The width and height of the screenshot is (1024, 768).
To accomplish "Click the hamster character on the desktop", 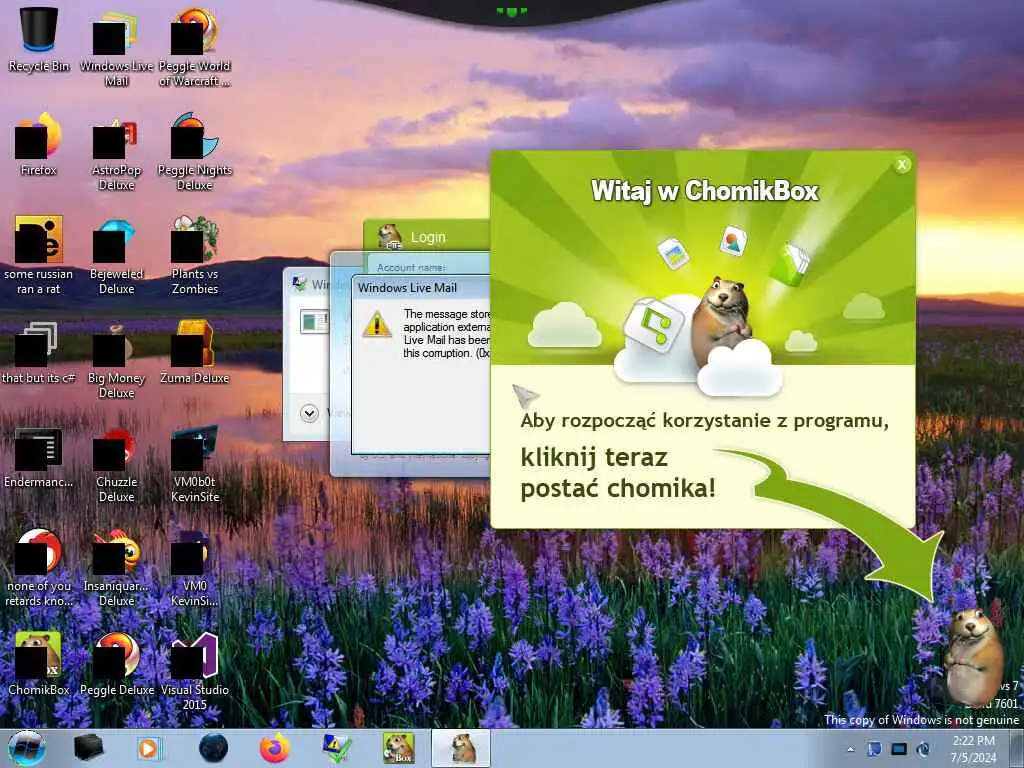I will click(x=973, y=656).
